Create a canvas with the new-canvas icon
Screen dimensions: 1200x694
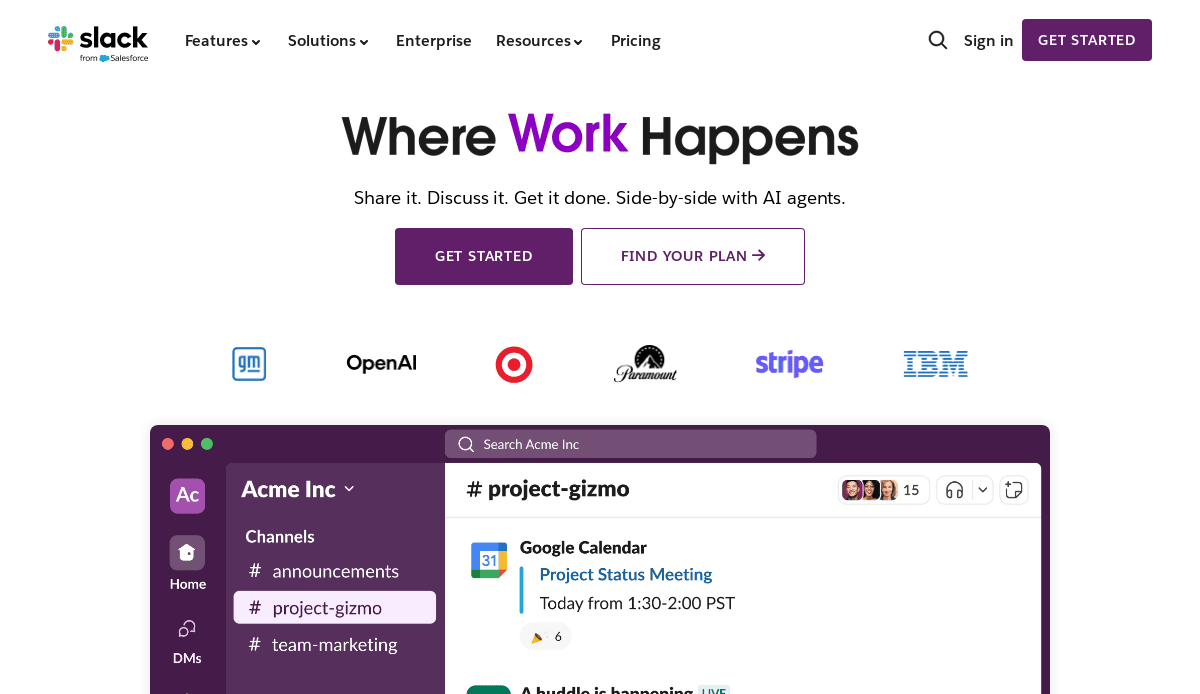(1013, 489)
